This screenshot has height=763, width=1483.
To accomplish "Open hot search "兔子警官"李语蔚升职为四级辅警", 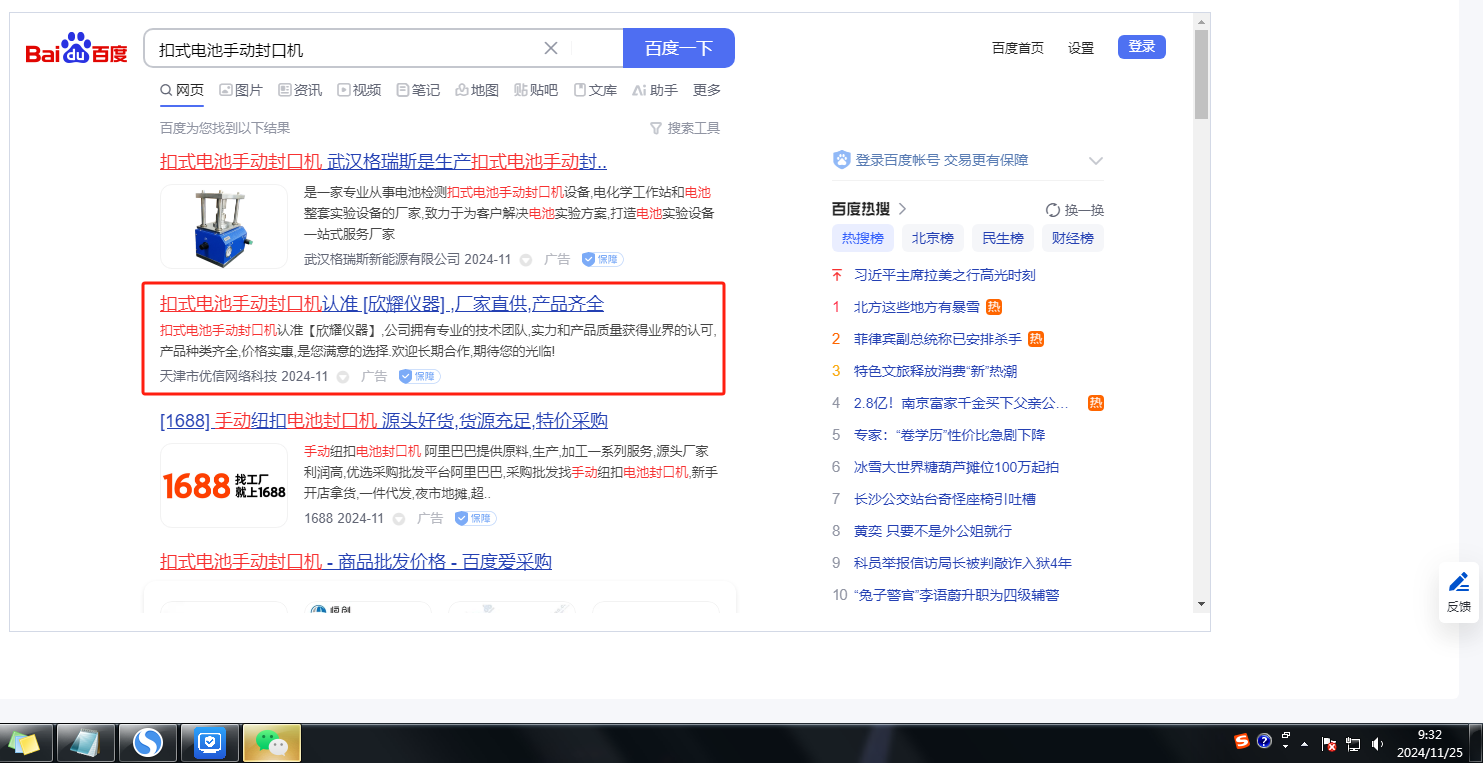I will (x=956, y=595).
